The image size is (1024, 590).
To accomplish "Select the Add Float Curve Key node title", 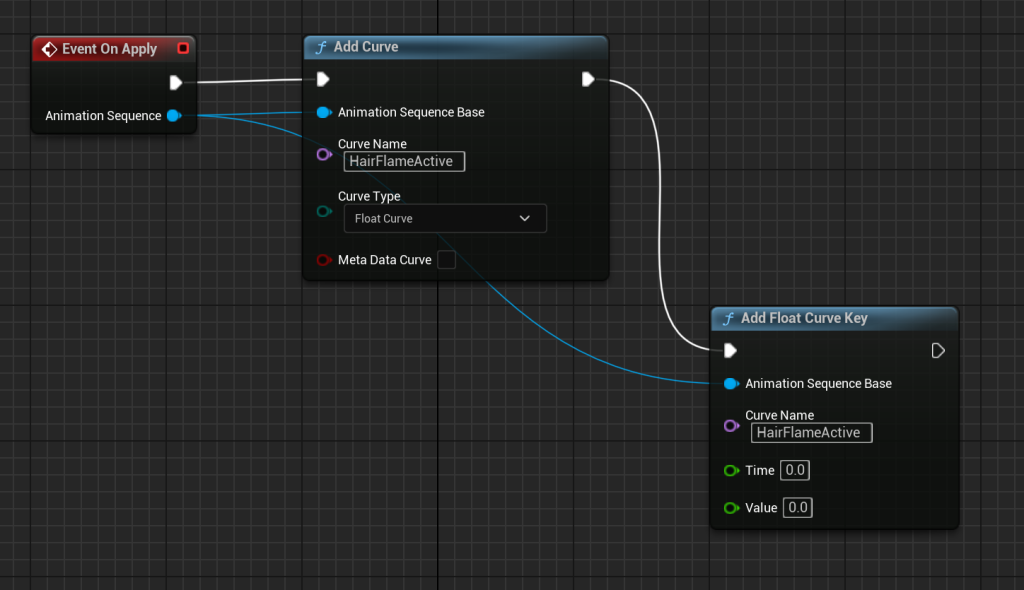I will coord(804,318).
